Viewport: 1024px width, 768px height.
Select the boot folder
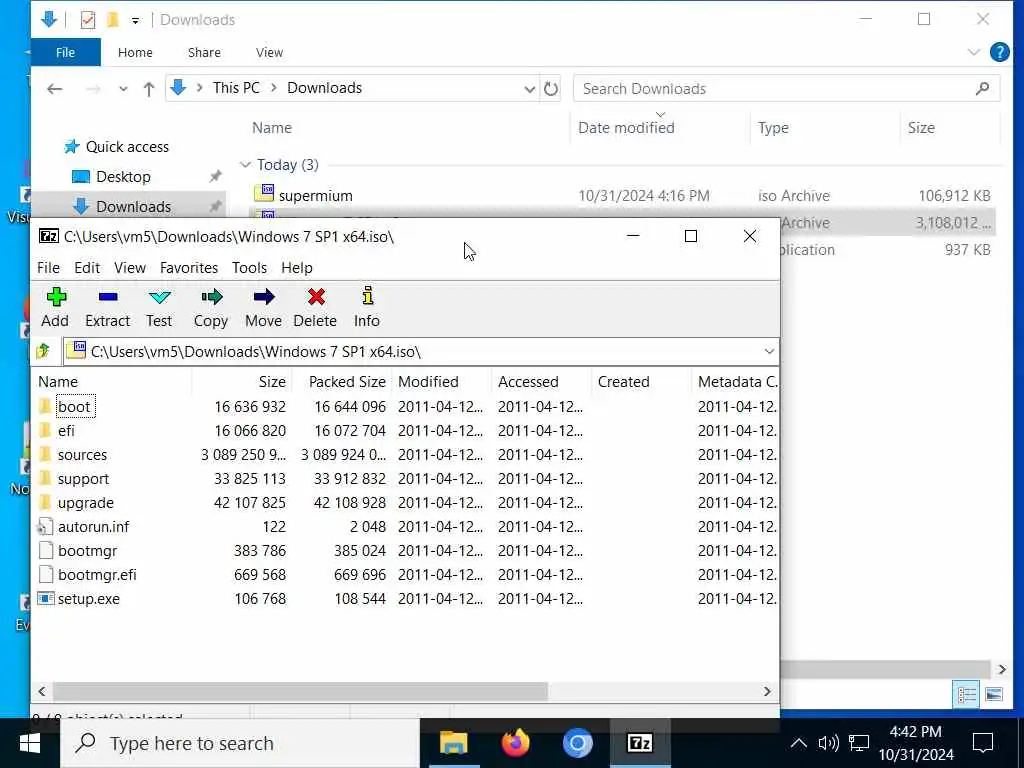pyautogui.click(x=74, y=407)
